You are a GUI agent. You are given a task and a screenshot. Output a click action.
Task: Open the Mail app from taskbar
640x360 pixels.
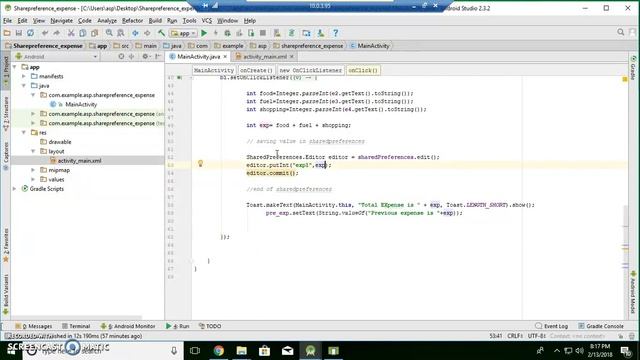[x=287, y=351]
